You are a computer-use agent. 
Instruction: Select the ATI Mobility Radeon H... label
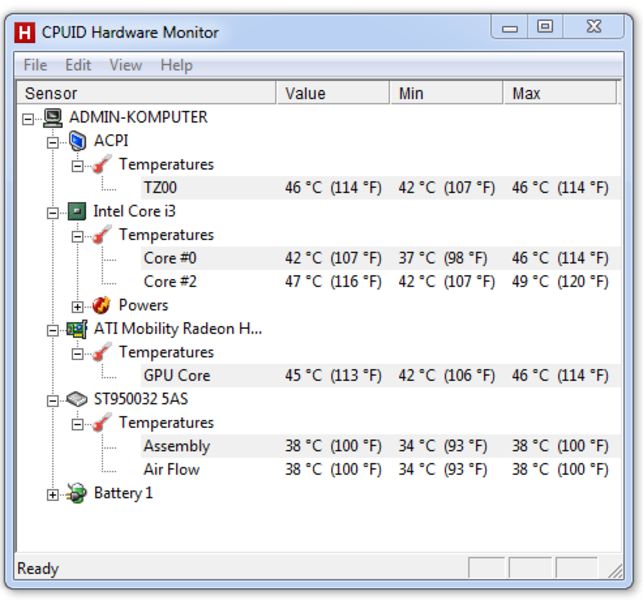point(178,329)
